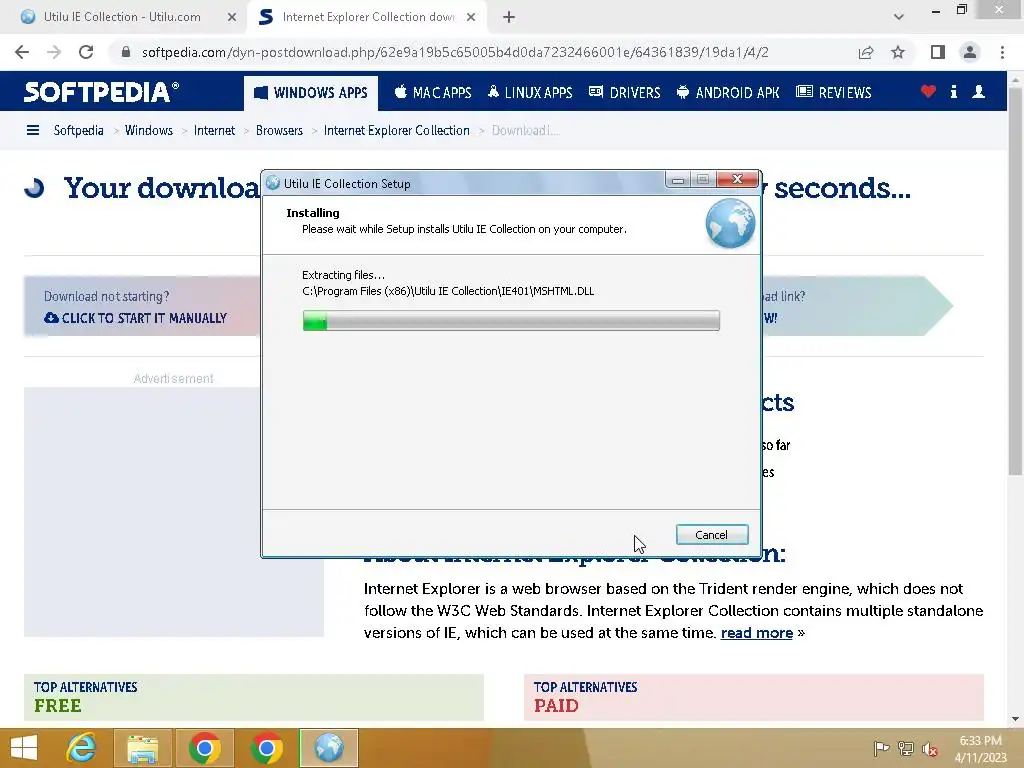The width and height of the screenshot is (1024, 768).
Task: Open the Android APK section
Action: tap(728, 93)
